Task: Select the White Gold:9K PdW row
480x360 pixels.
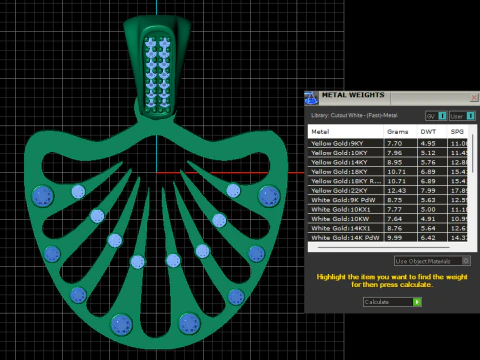Action: pos(387,200)
